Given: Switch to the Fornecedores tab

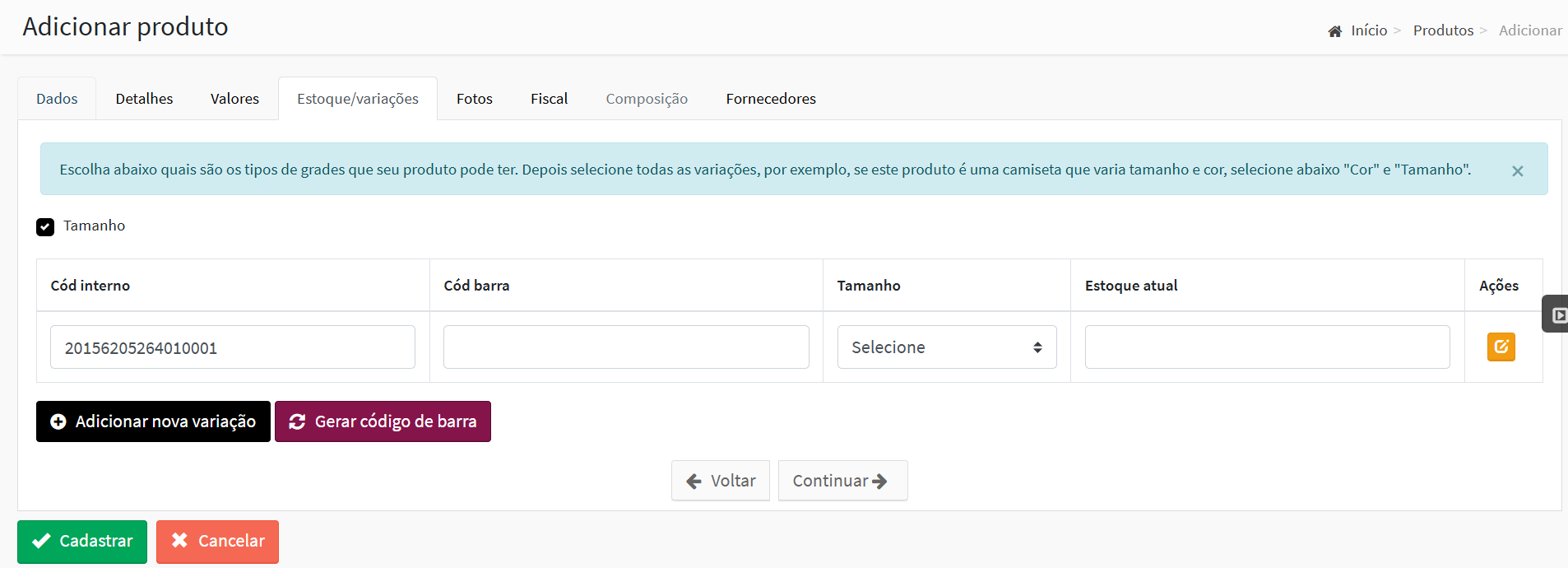Looking at the screenshot, I should click(771, 99).
